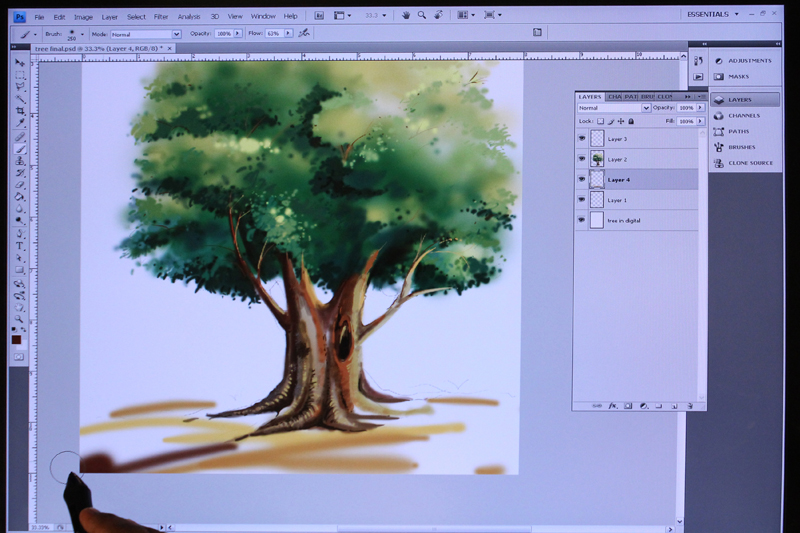Hide Layer 3 visibility eye

click(x=582, y=138)
